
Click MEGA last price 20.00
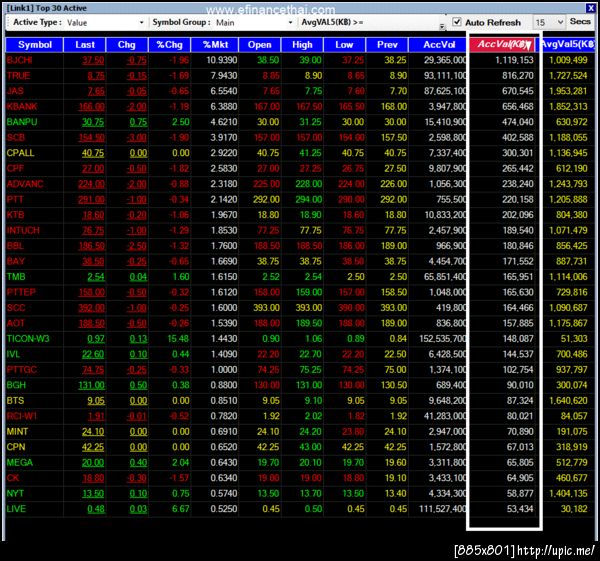pos(93,463)
